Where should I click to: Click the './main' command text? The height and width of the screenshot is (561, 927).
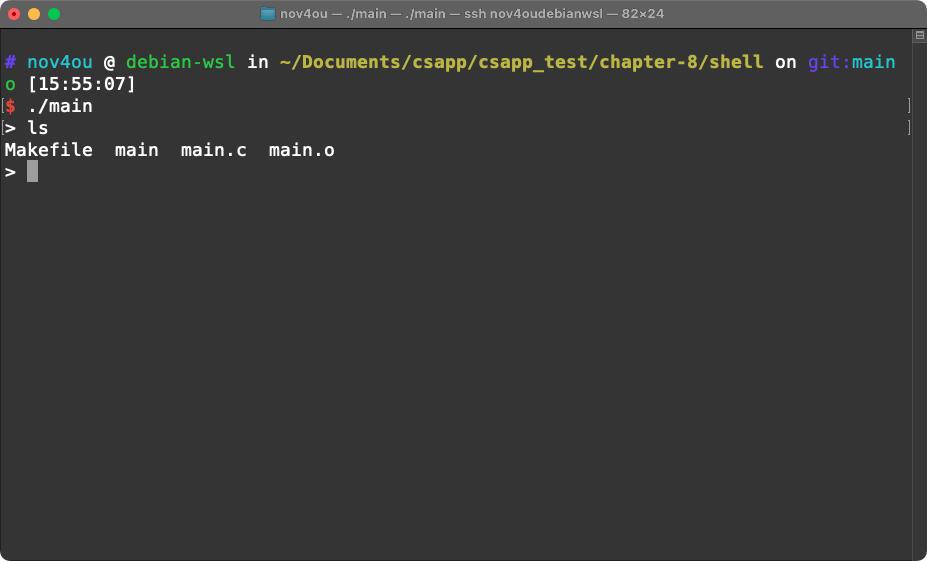click(60, 106)
